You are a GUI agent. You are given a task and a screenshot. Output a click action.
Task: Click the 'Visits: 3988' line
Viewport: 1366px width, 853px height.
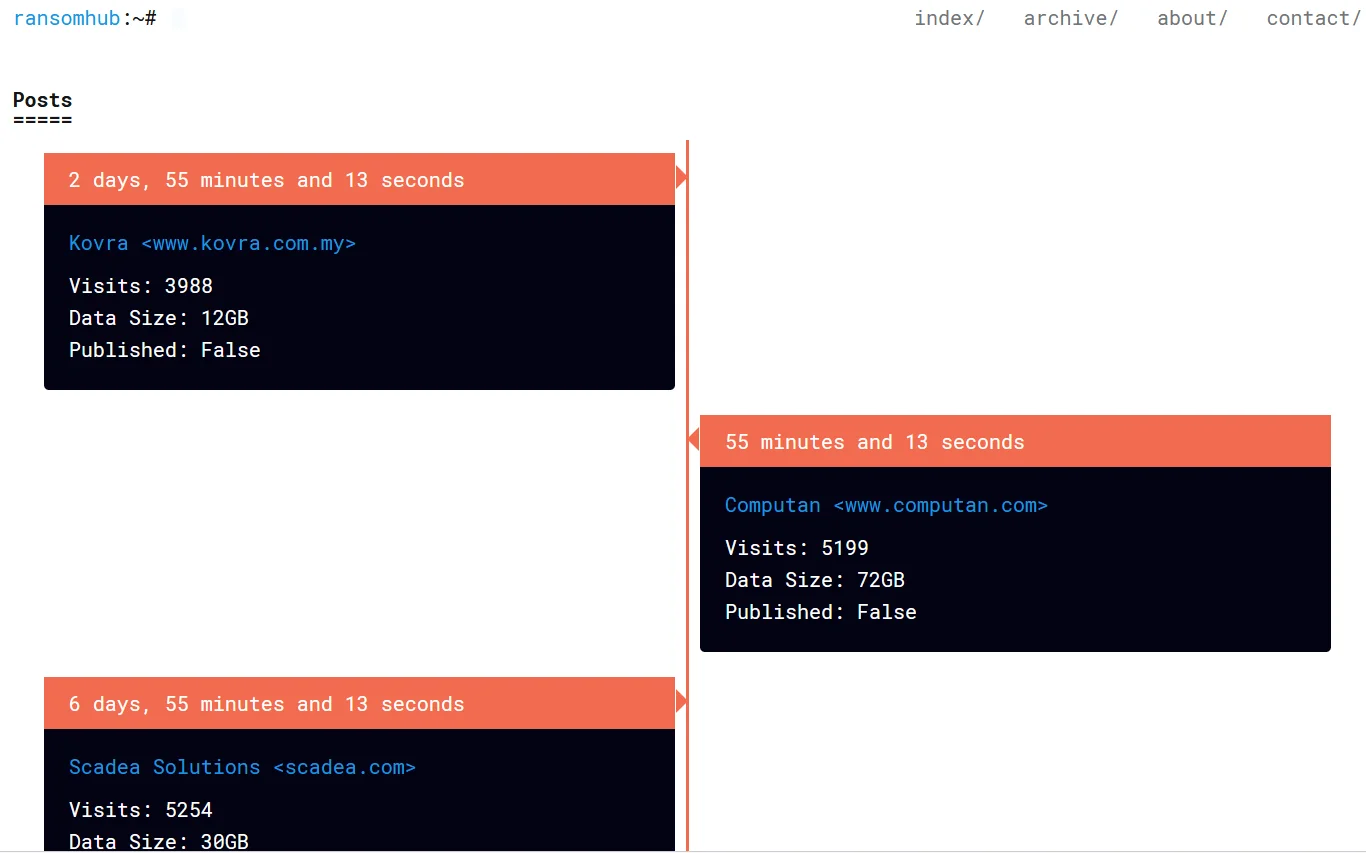click(x=141, y=286)
